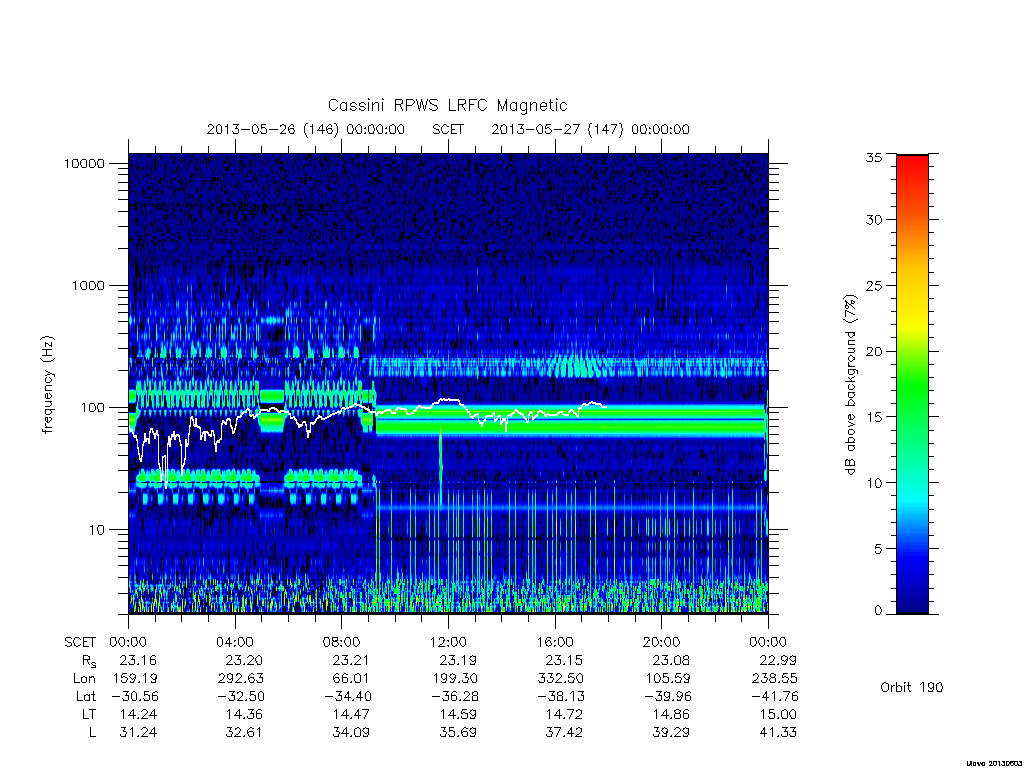This screenshot has width=1024, height=768.
Task: Click the Lon value 238.55
Action: tap(774, 679)
